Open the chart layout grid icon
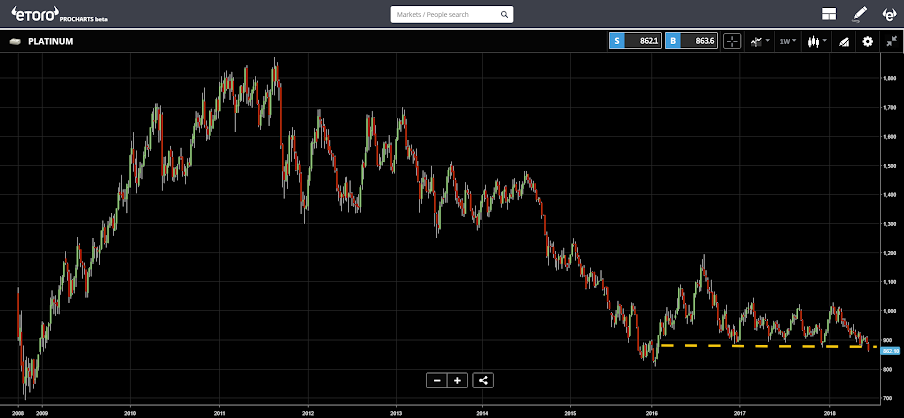The height and width of the screenshot is (418, 904). 829,14
